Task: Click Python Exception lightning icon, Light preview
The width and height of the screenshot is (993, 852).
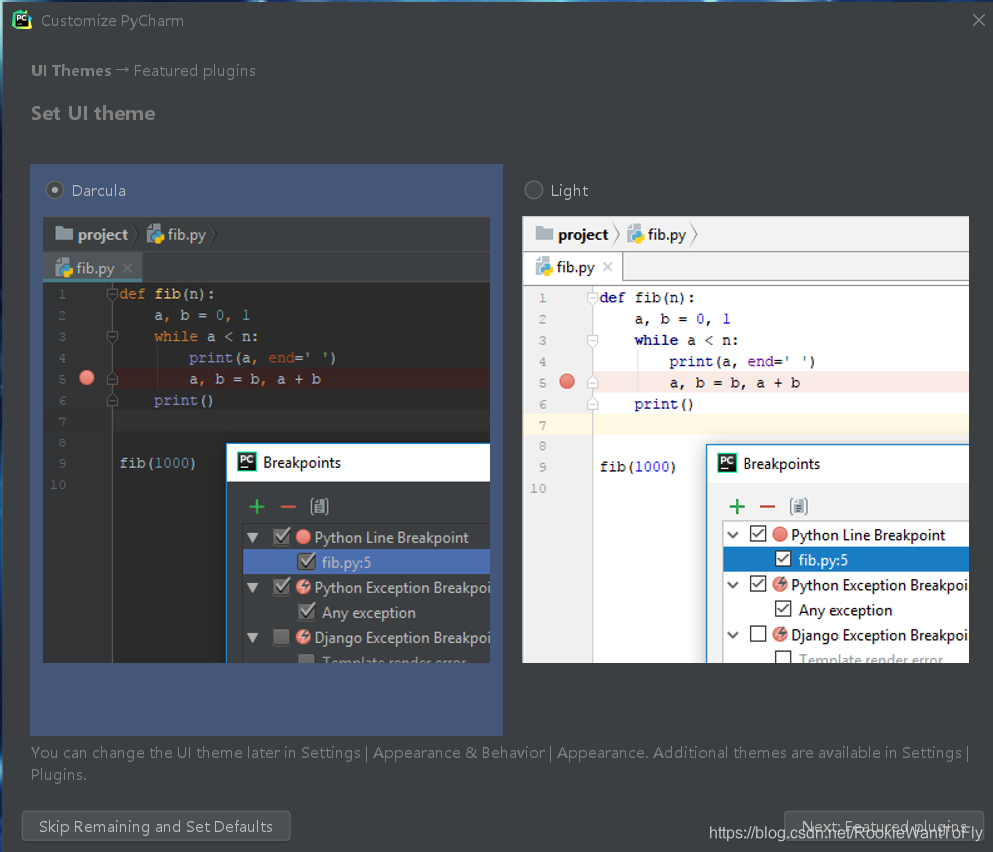Action: coord(780,584)
